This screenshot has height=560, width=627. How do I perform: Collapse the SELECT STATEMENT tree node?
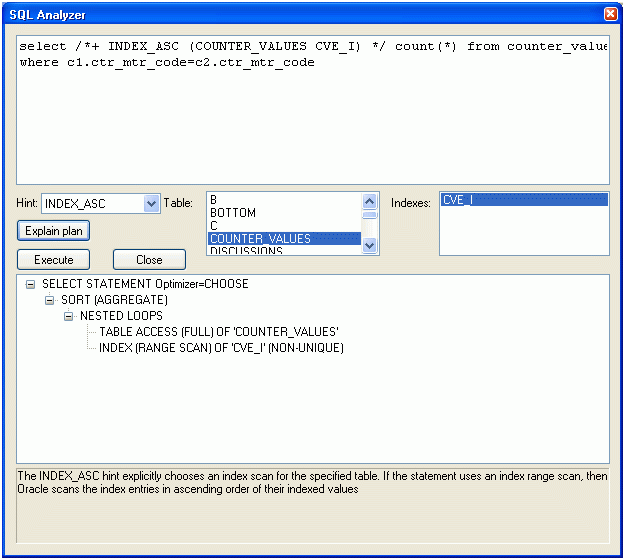30,284
